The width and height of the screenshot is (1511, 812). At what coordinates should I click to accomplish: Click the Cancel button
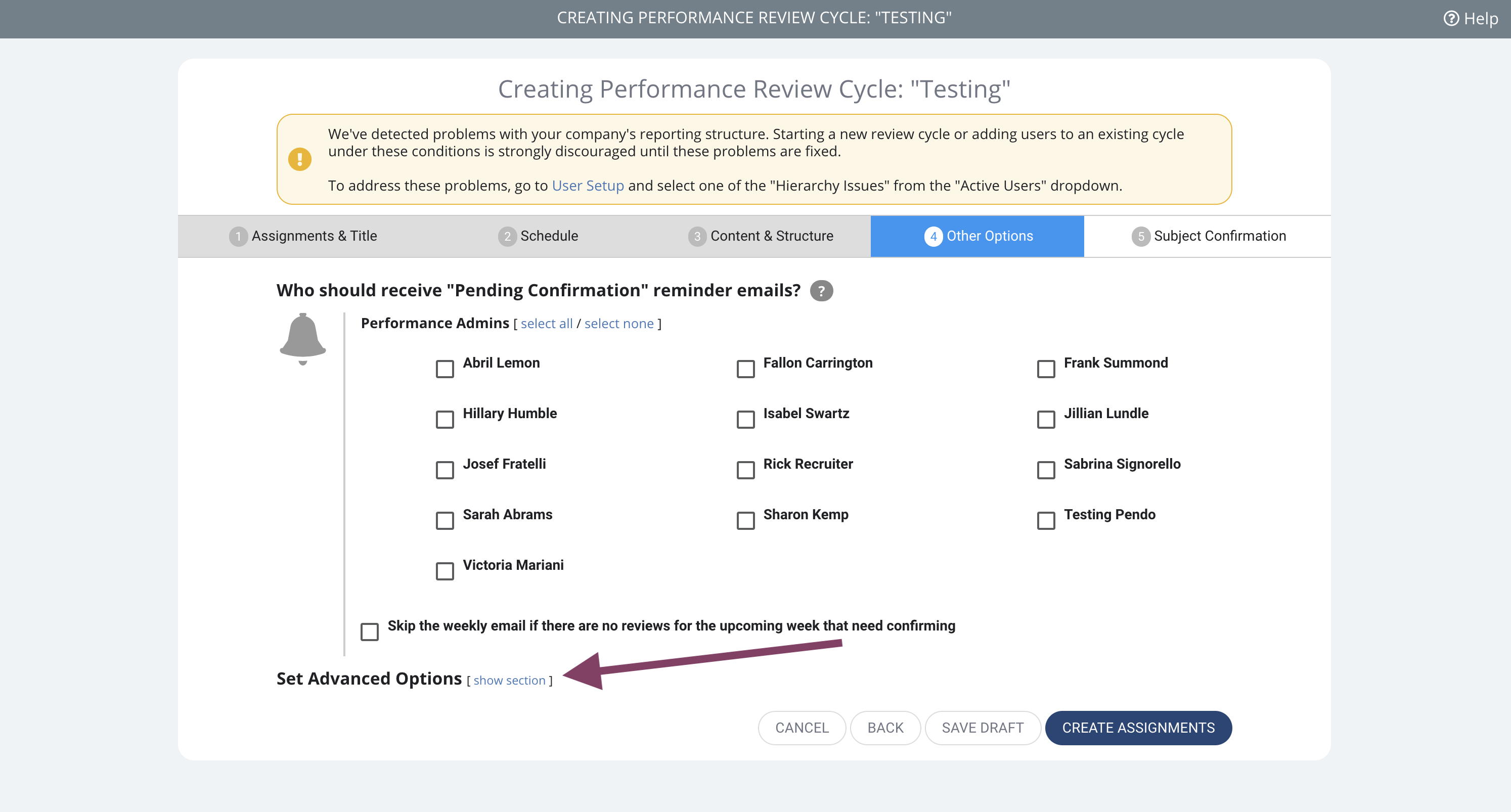click(802, 728)
